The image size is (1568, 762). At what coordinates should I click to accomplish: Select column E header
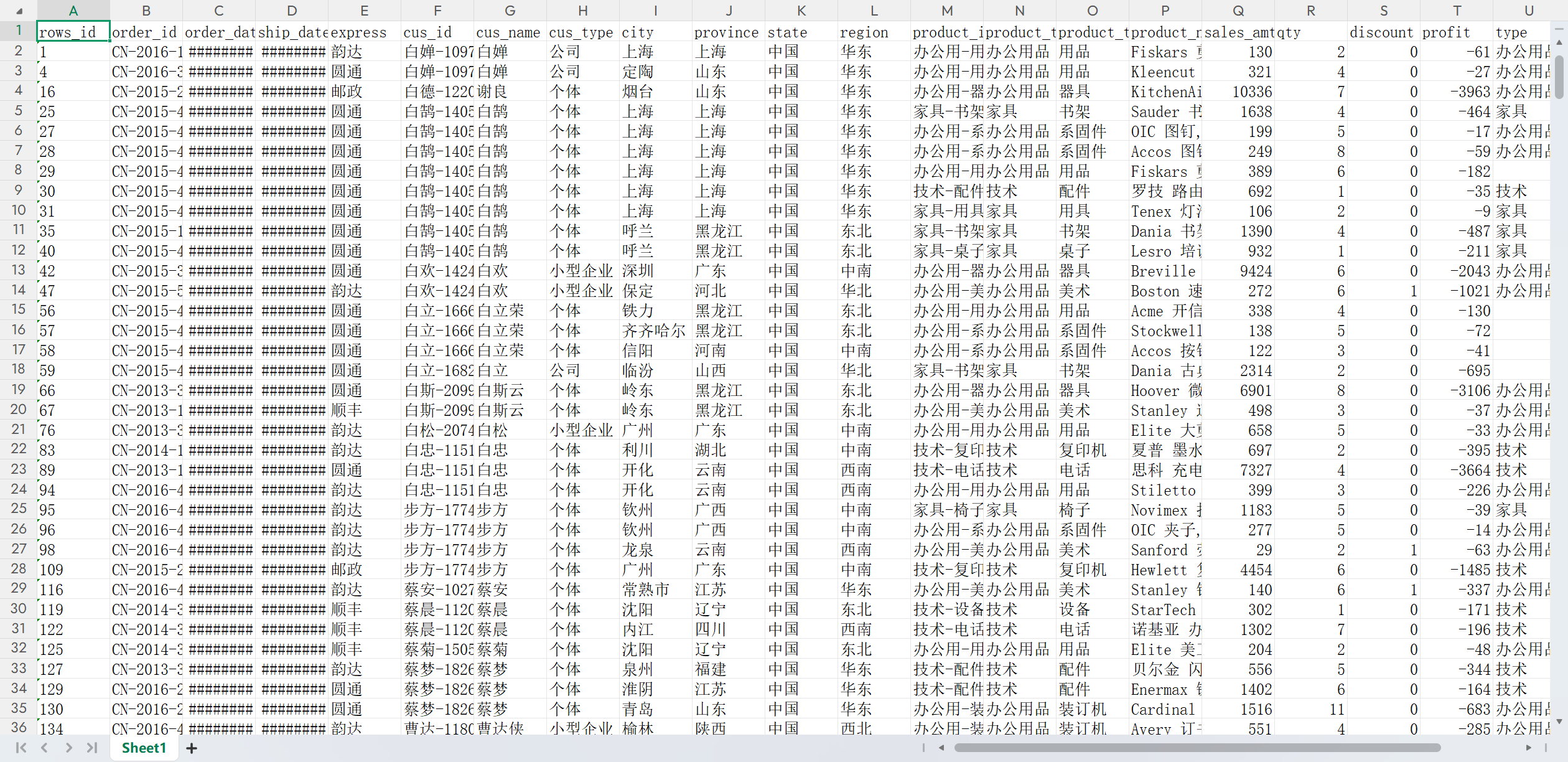[x=365, y=11]
